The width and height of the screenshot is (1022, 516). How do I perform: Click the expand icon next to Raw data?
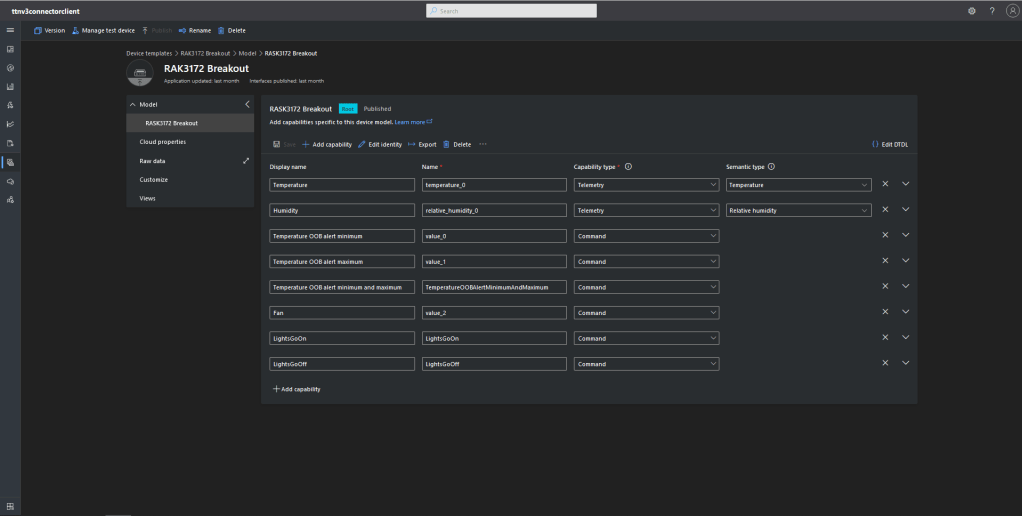point(246,161)
